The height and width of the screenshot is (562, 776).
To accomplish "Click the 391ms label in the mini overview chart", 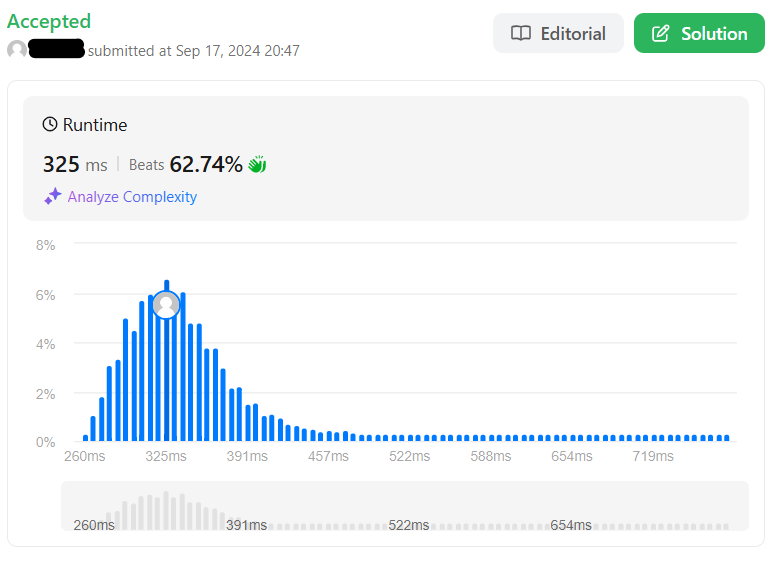I will 246,525.
